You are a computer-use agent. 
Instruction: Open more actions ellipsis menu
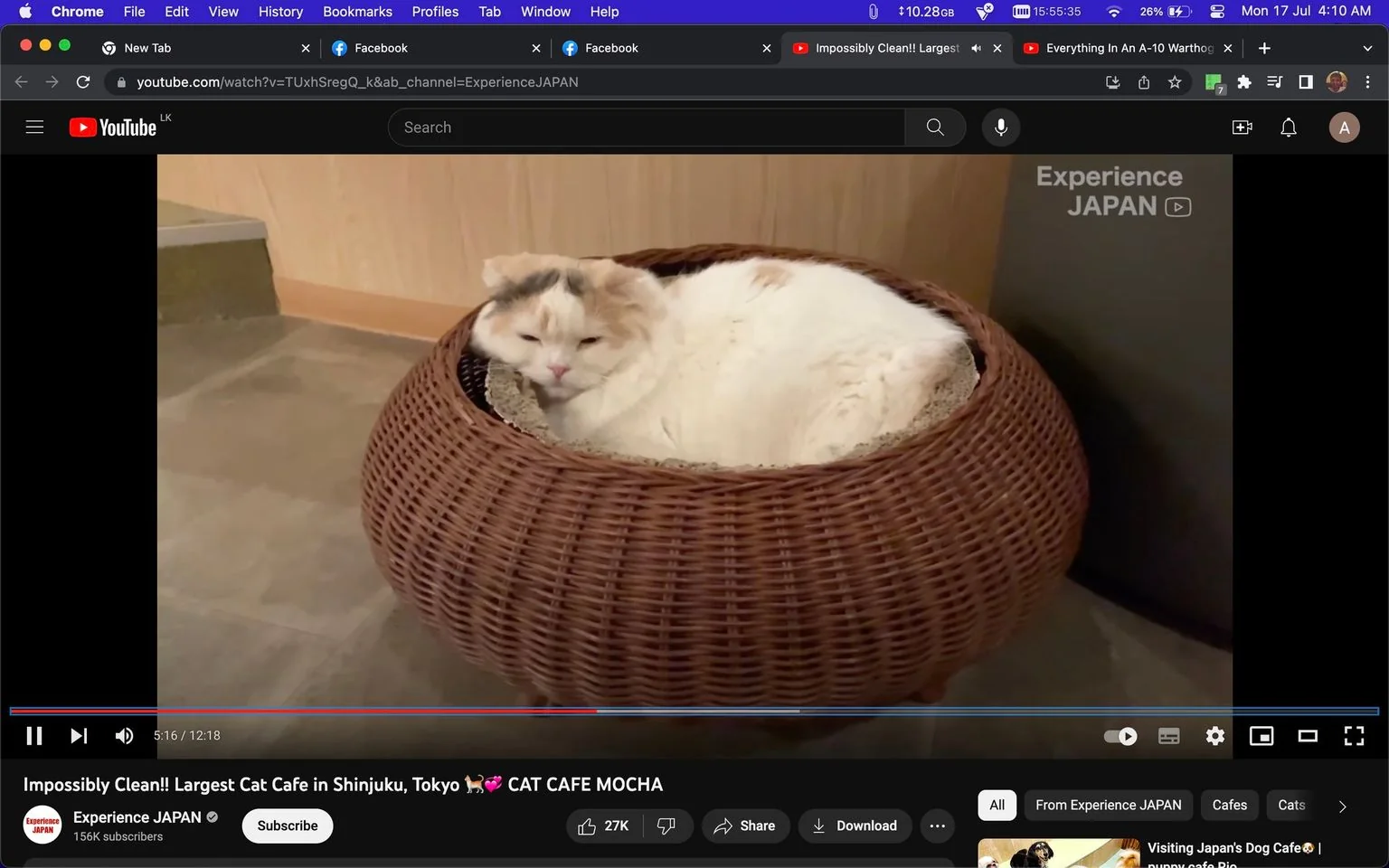[x=938, y=826]
